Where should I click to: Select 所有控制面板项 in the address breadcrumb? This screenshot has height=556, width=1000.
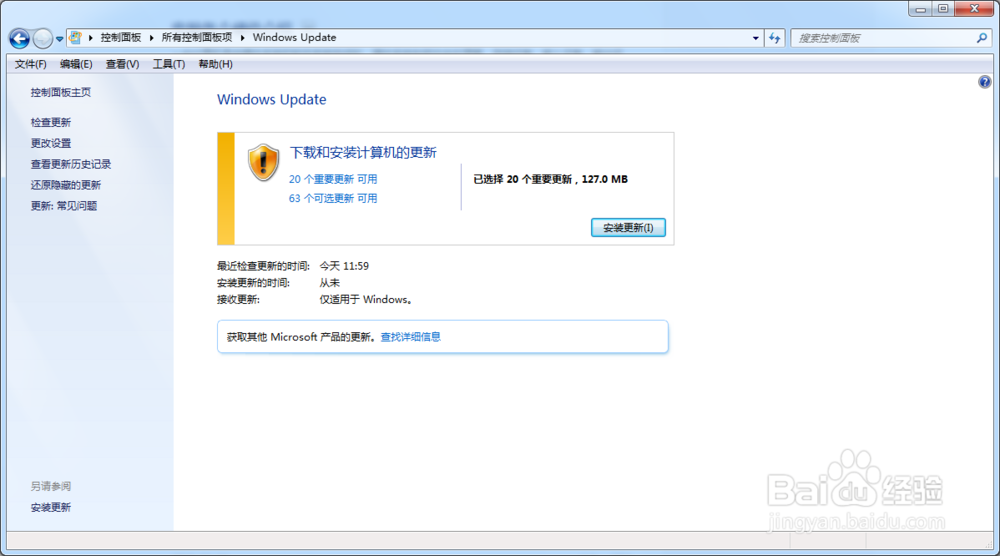(196, 38)
